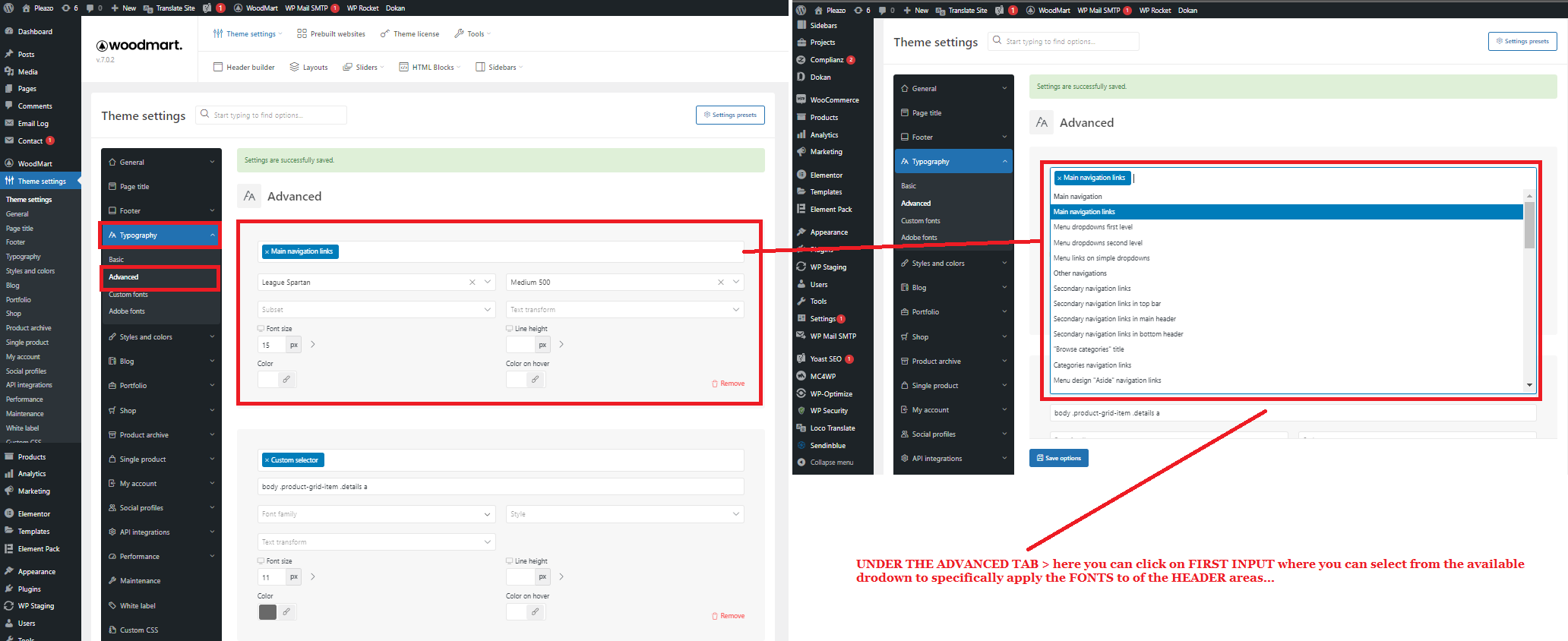Click the font size field showing 11

tap(272, 577)
